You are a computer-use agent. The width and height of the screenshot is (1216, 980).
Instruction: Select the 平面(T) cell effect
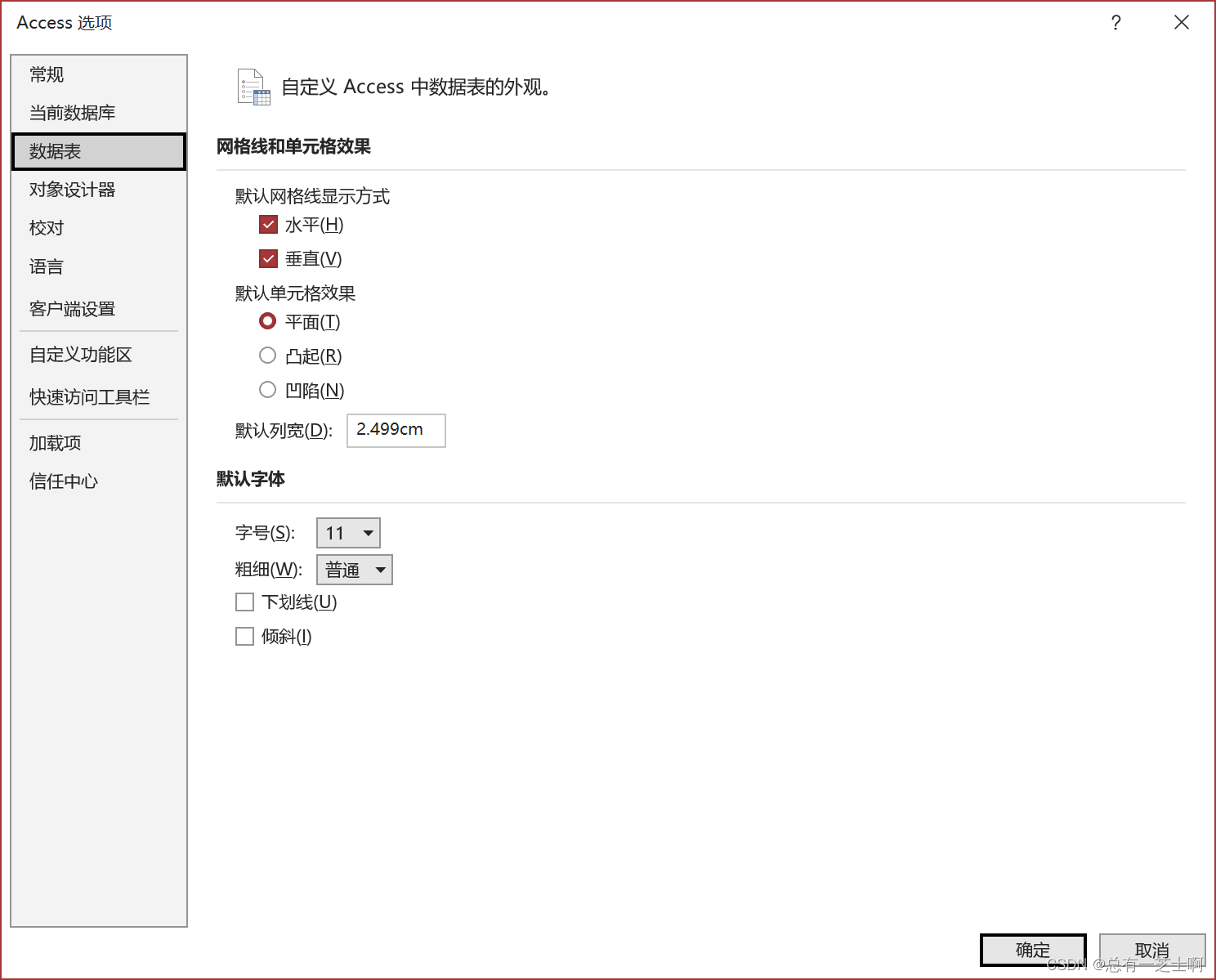pos(267,321)
